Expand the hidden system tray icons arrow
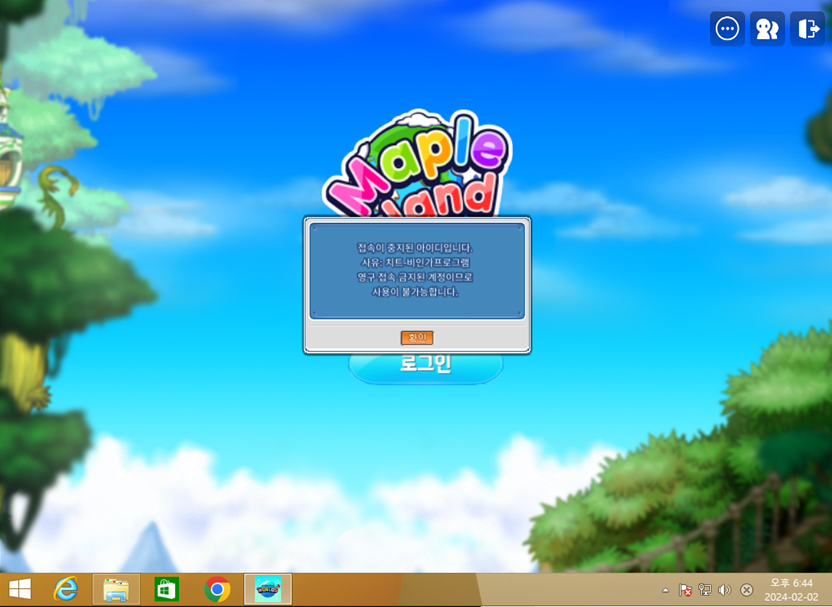 666,591
